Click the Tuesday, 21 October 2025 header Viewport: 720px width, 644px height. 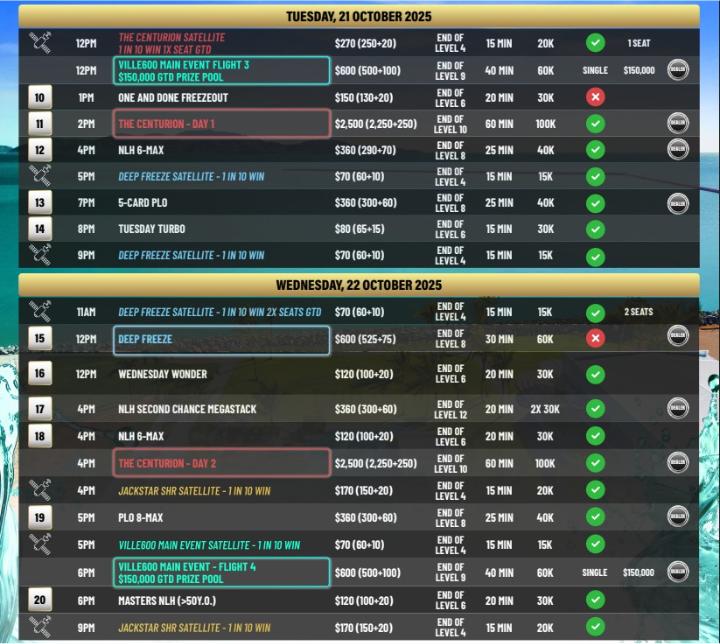click(x=359, y=17)
